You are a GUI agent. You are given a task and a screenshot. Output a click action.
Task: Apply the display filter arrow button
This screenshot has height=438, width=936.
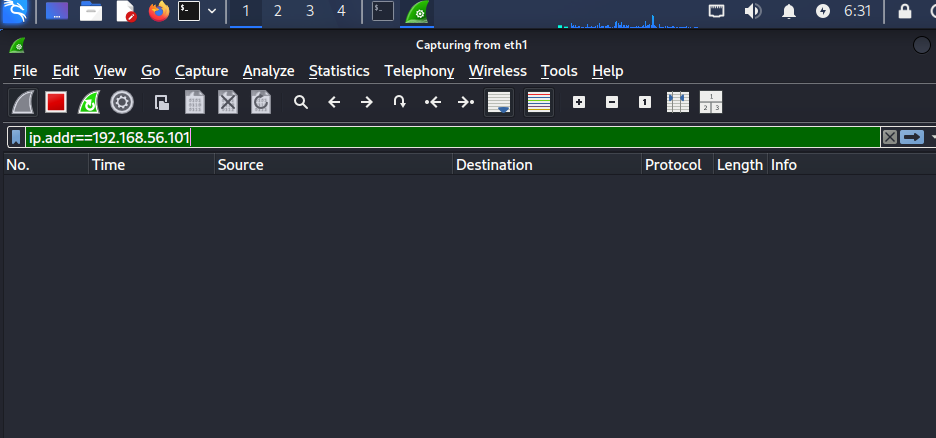coord(912,138)
